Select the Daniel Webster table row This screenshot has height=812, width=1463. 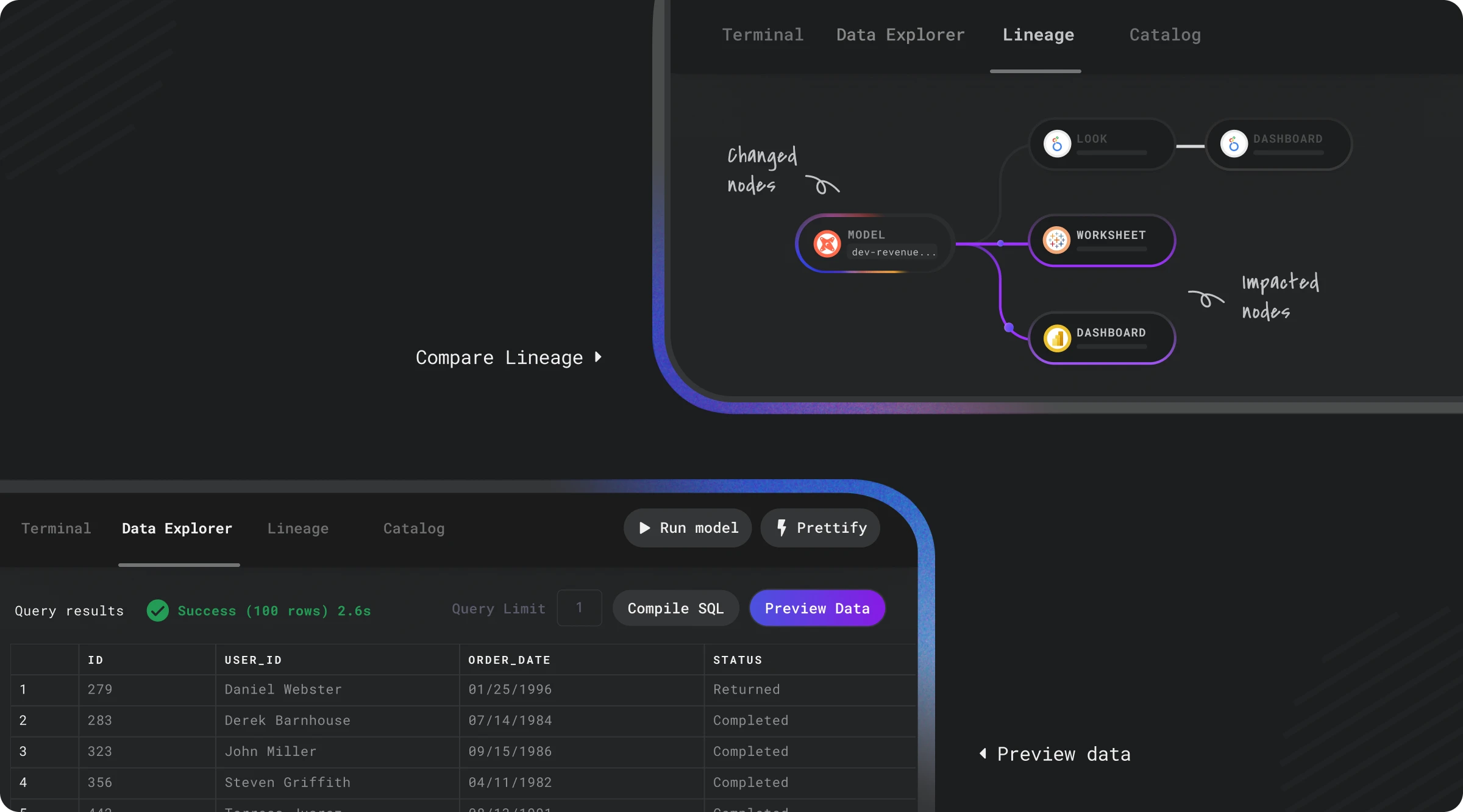[283, 689]
